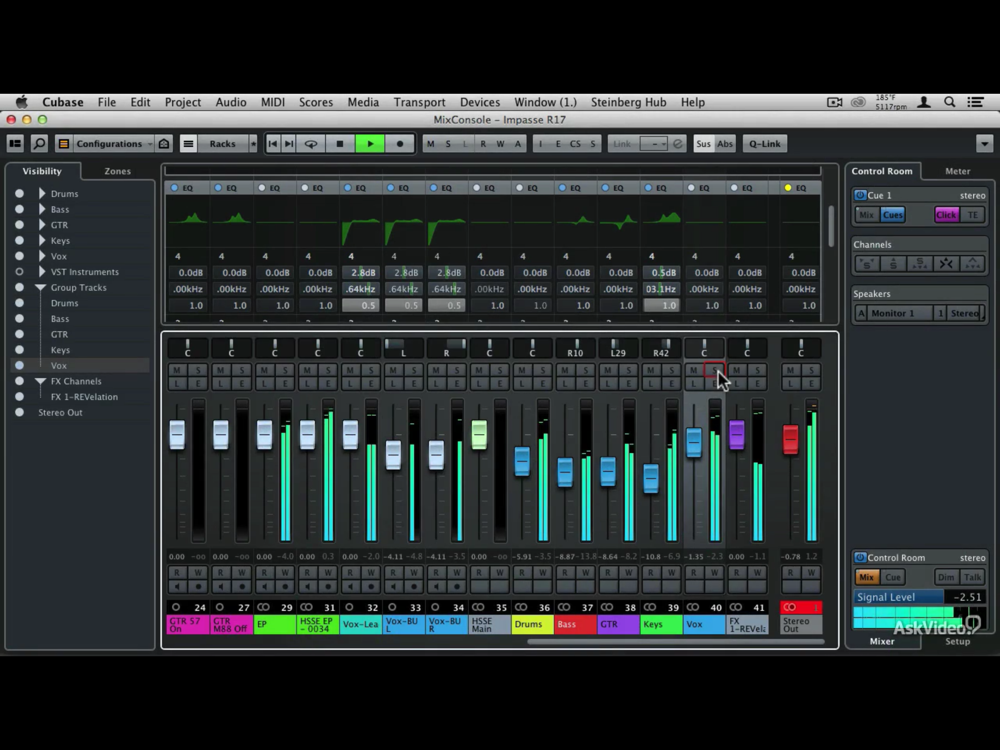The height and width of the screenshot is (750, 1000).
Task: Solo the Bass channel
Action: click(585, 370)
